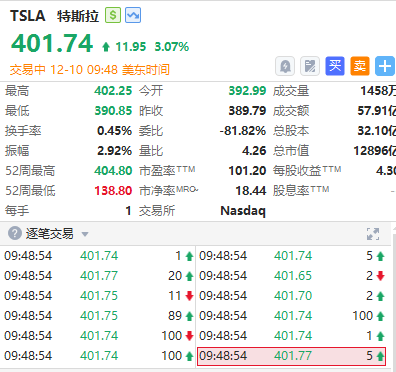The width and height of the screenshot is (396, 372).
Task: Add TSLA to watchlist with plus button
Action: coord(385,66)
